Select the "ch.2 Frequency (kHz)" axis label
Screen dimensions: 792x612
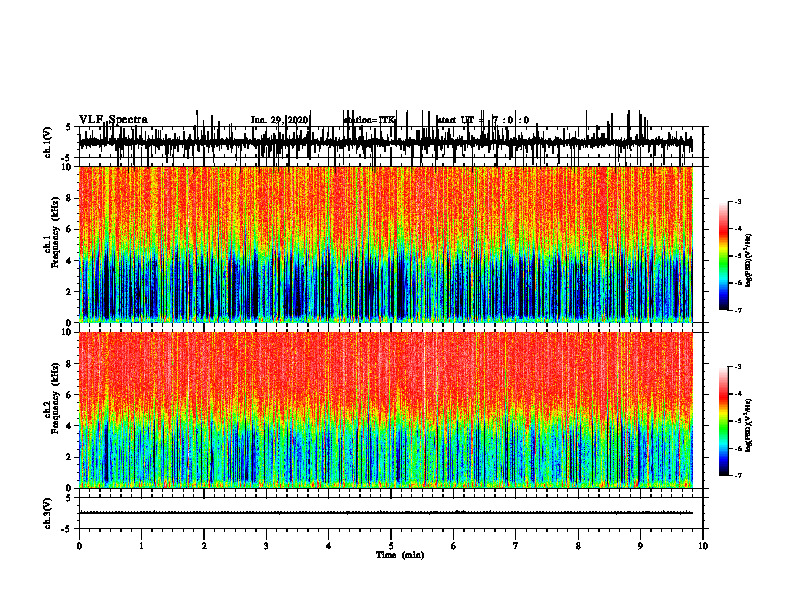(x=51, y=398)
